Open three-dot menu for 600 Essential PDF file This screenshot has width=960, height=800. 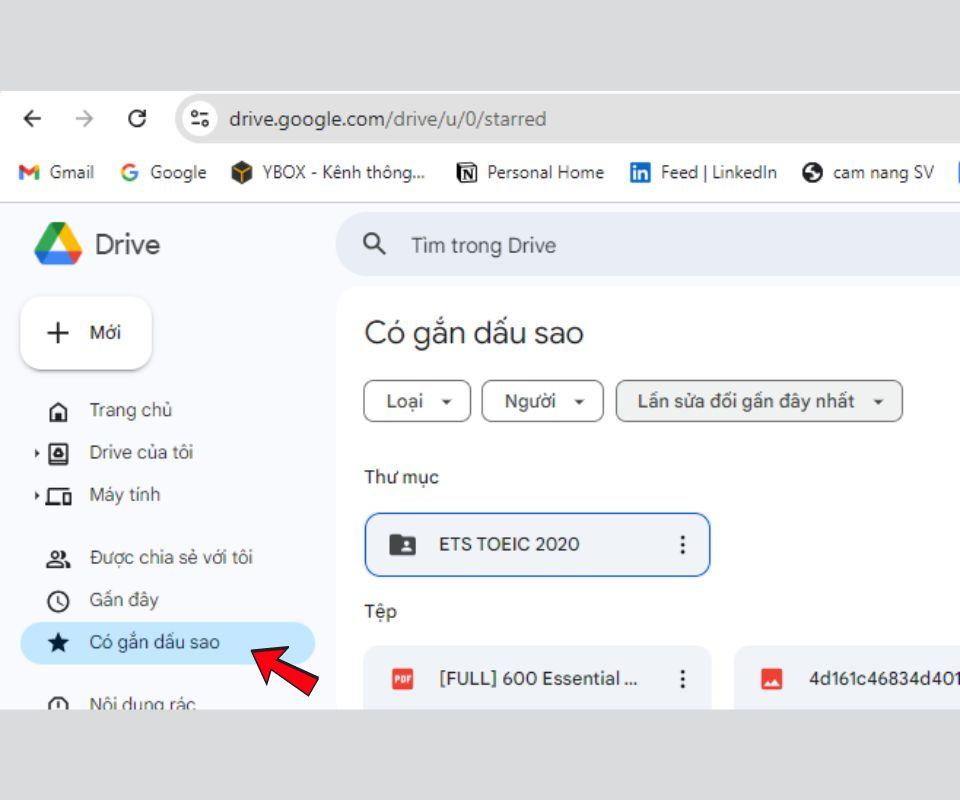[x=682, y=679]
